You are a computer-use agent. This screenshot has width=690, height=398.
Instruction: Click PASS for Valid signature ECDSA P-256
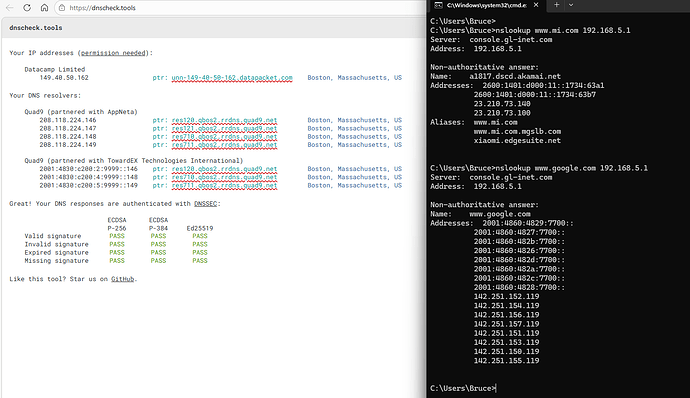tap(117, 236)
